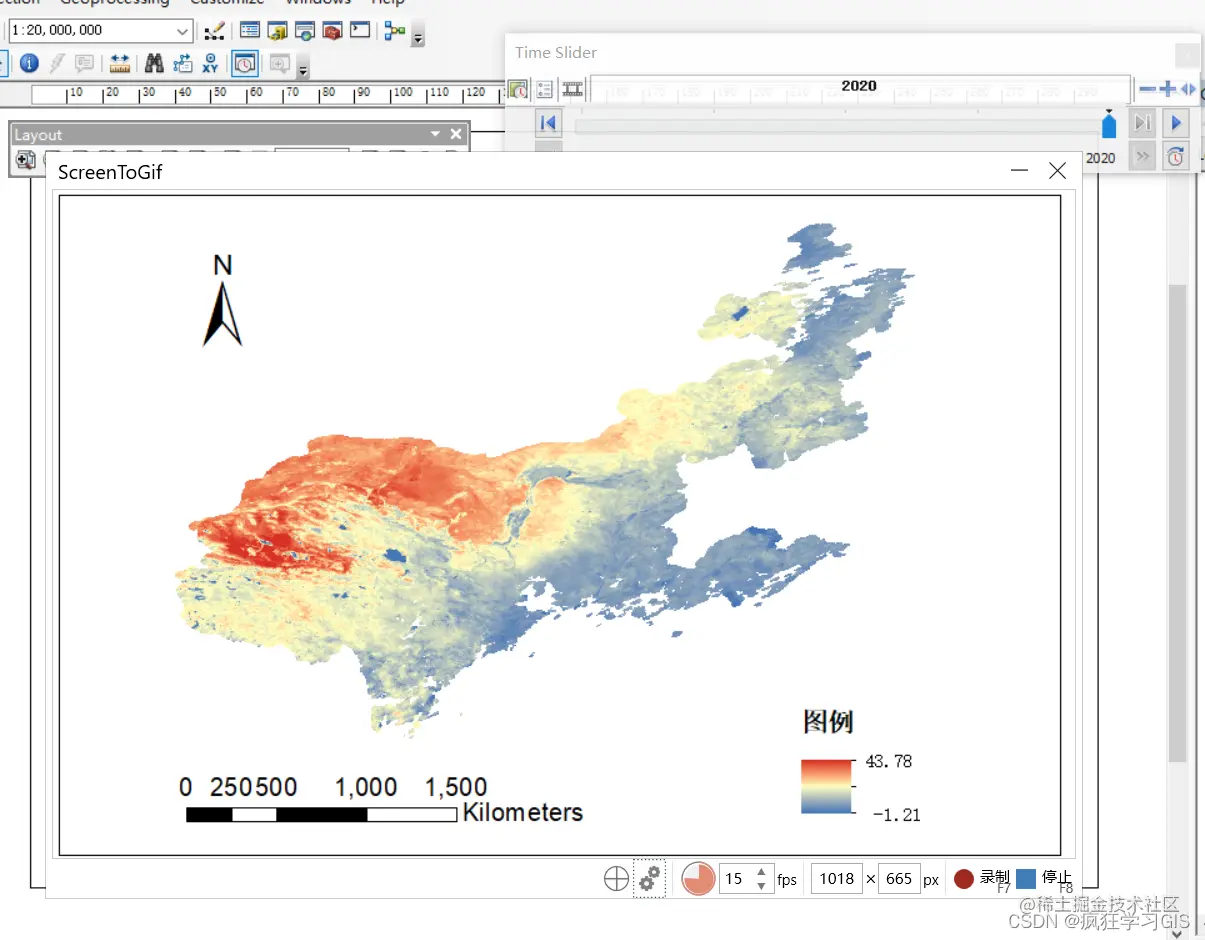Image resolution: width=1205 pixels, height=940 pixels.
Task: Select the Measure ruler tool
Action: [120, 64]
